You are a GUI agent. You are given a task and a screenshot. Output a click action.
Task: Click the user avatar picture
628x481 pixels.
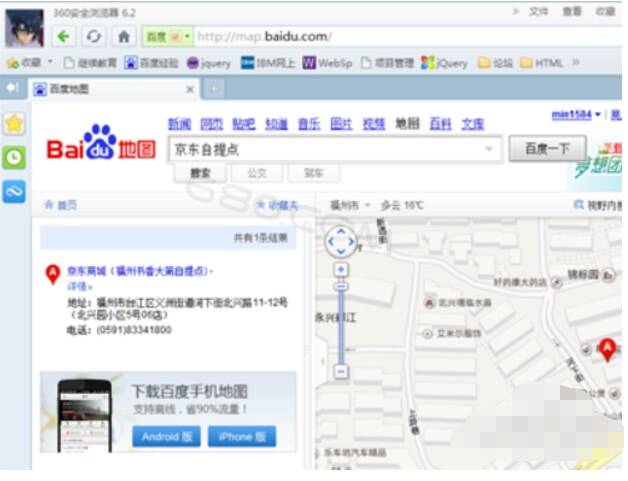24,28
